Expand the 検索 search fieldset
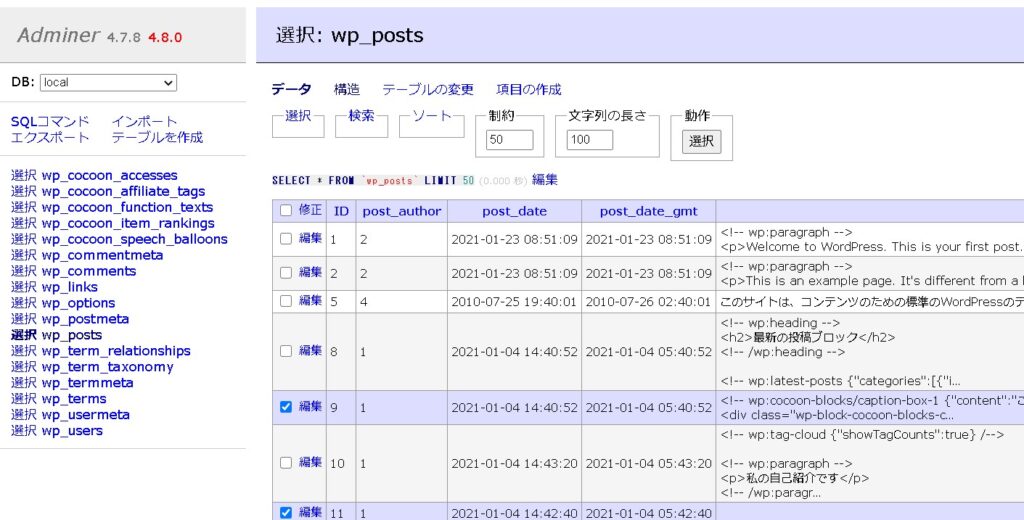 click(x=361, y=116)
